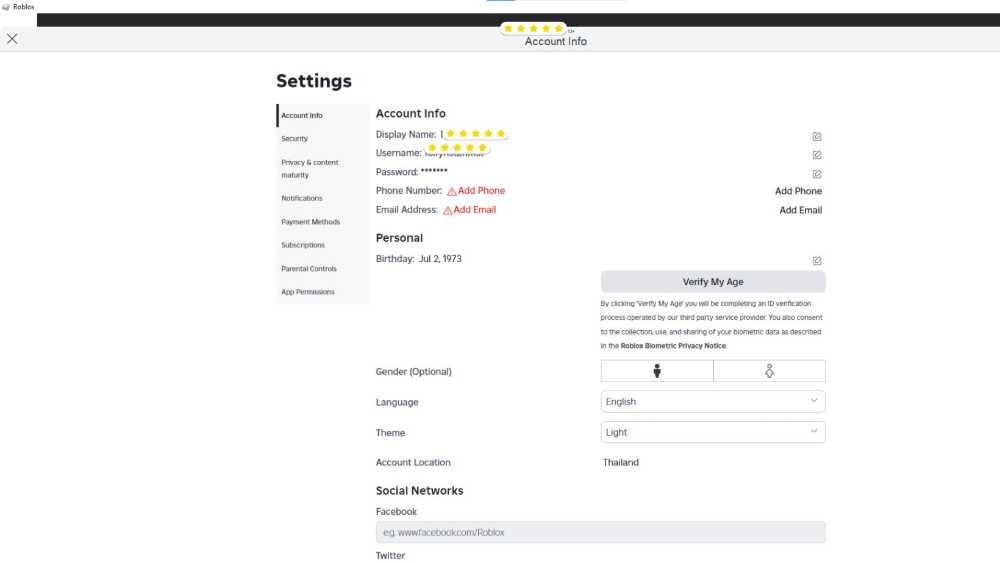Open the Security sidebar tab
The width and height of the screenshot is (1000, 563).
tap(323, 138)
